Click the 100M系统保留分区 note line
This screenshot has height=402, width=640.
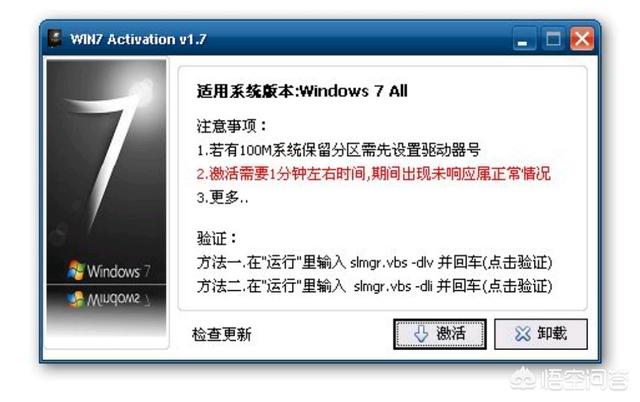tap(338, 150)
